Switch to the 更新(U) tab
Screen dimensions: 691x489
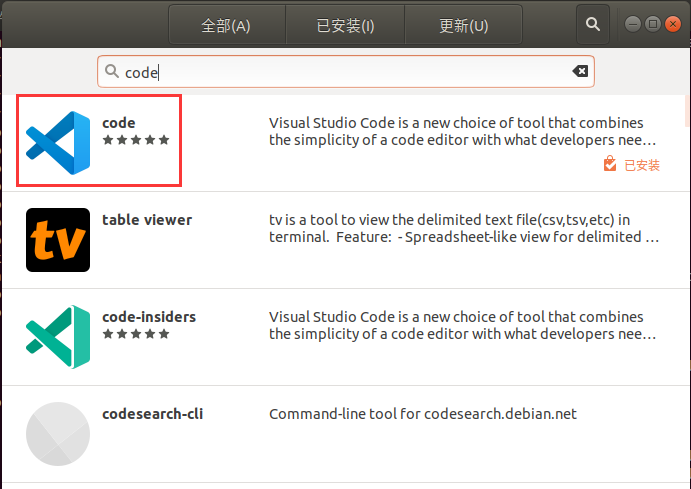464,25
